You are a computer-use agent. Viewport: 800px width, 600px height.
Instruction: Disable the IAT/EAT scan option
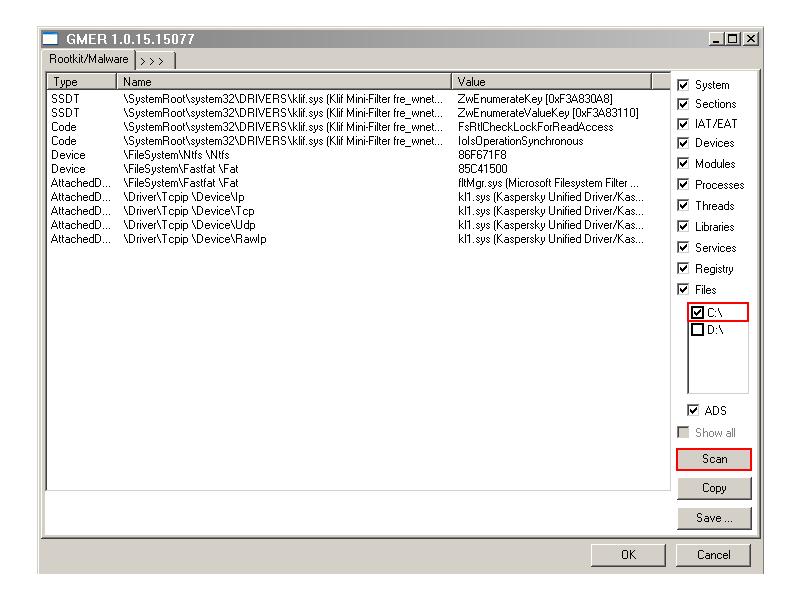click(684, 124)
